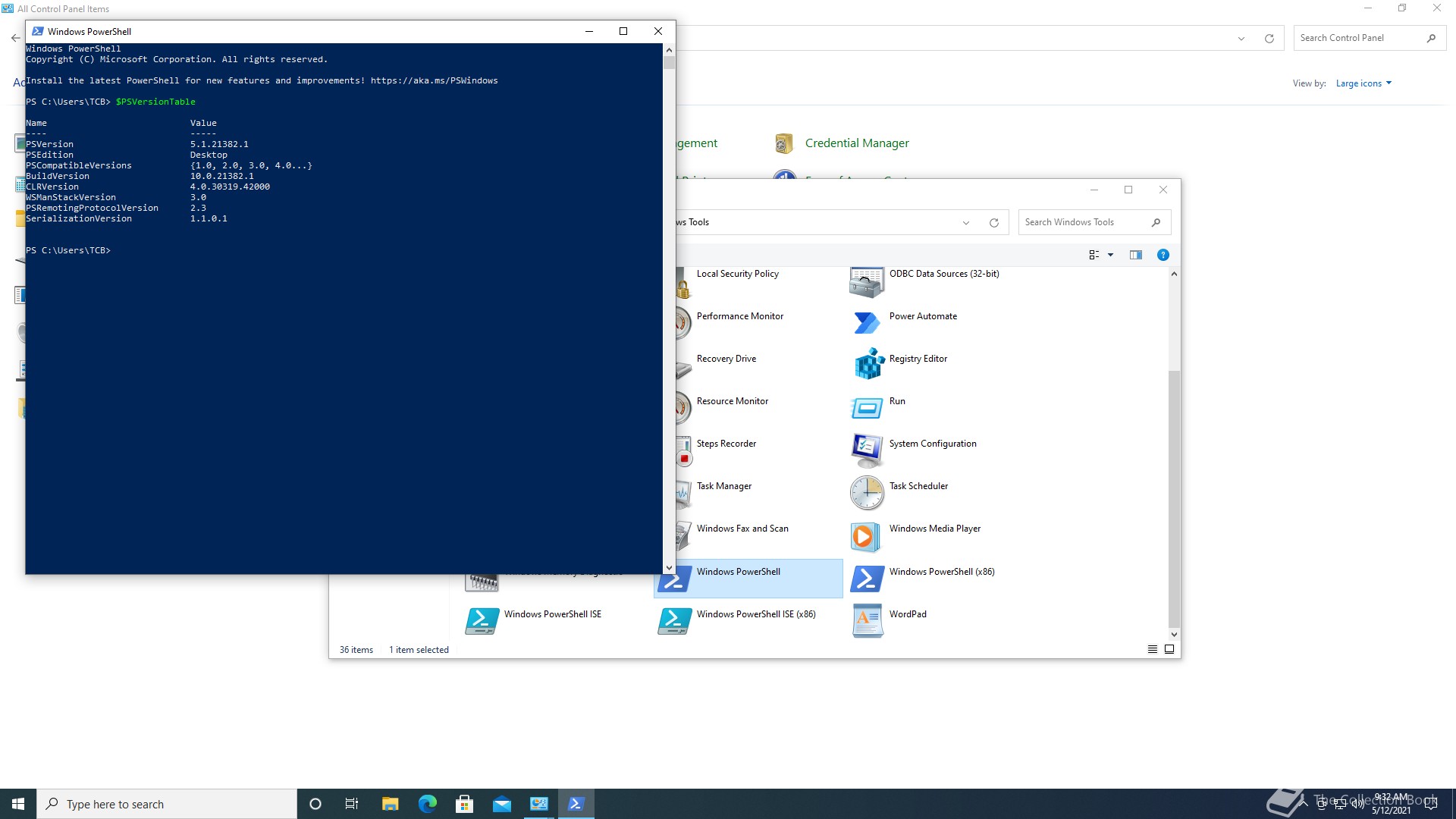Click the BuildVersion value 10.0.21382.1

click(221, 176)
